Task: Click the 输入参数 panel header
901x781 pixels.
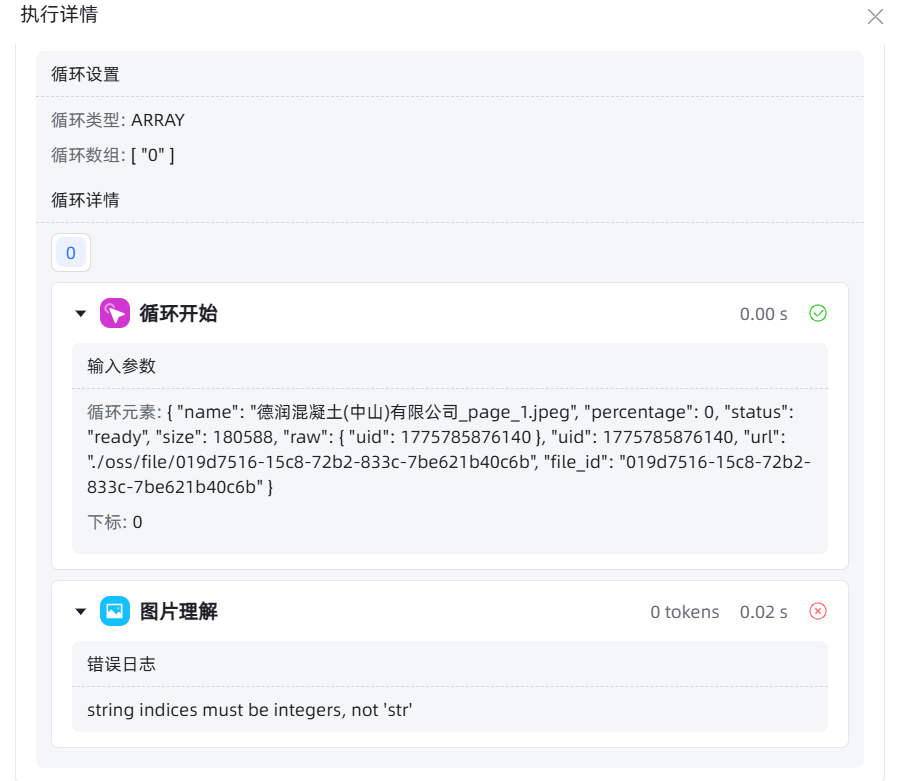Action: point(121,366)
